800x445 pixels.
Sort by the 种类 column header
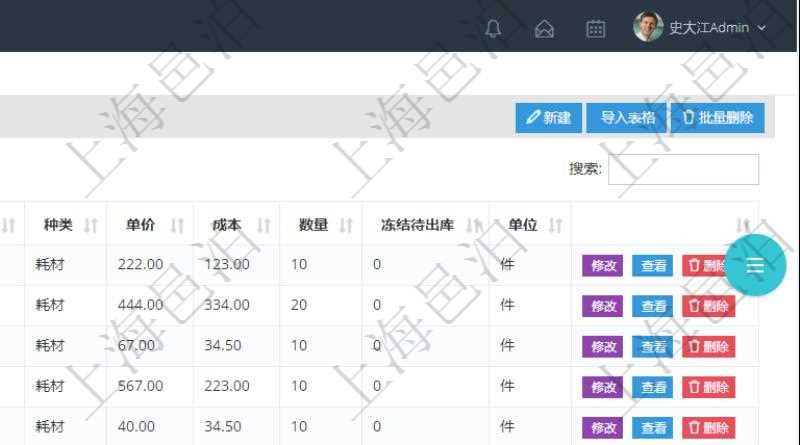point(66,225)
